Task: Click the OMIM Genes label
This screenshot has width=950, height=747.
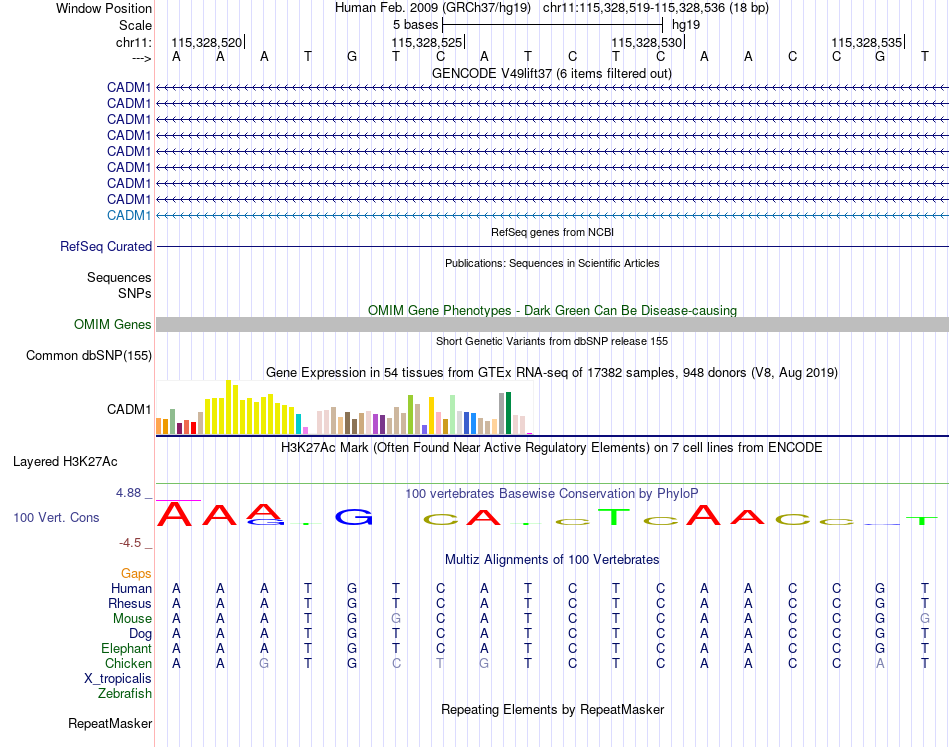Action: pos(112,324)
